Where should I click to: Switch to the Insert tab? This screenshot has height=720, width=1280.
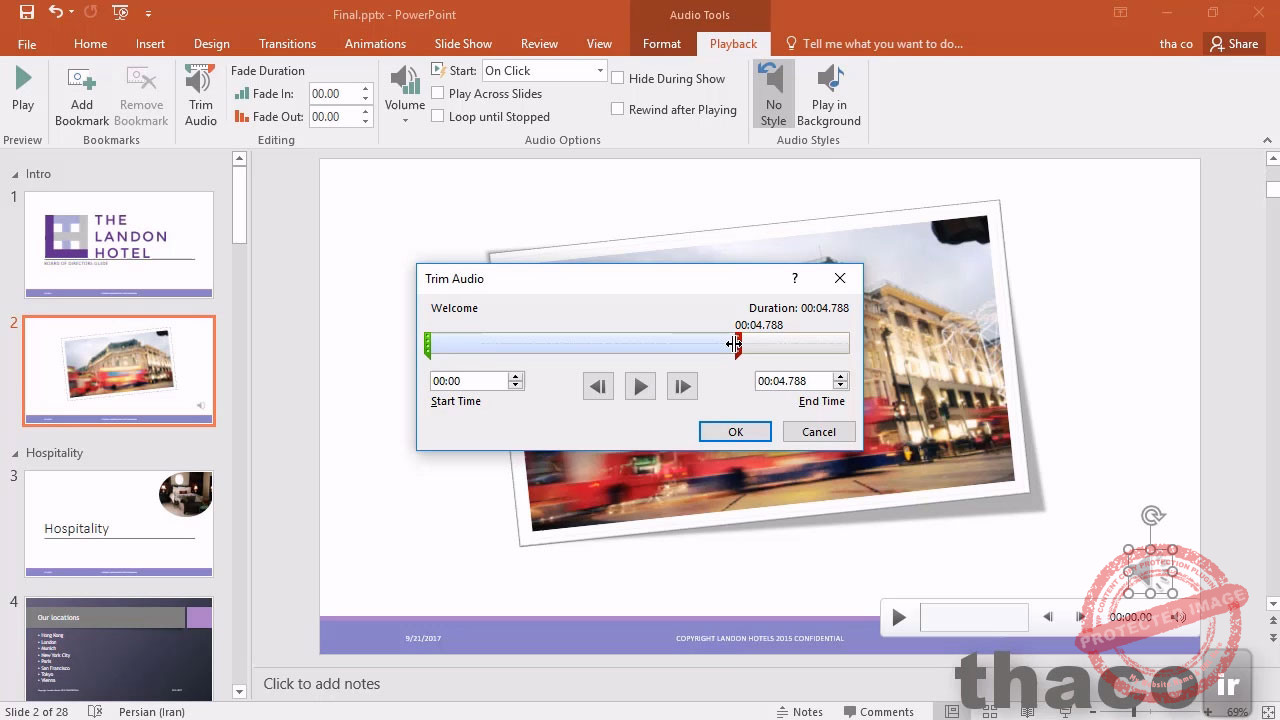pos(150,43)
